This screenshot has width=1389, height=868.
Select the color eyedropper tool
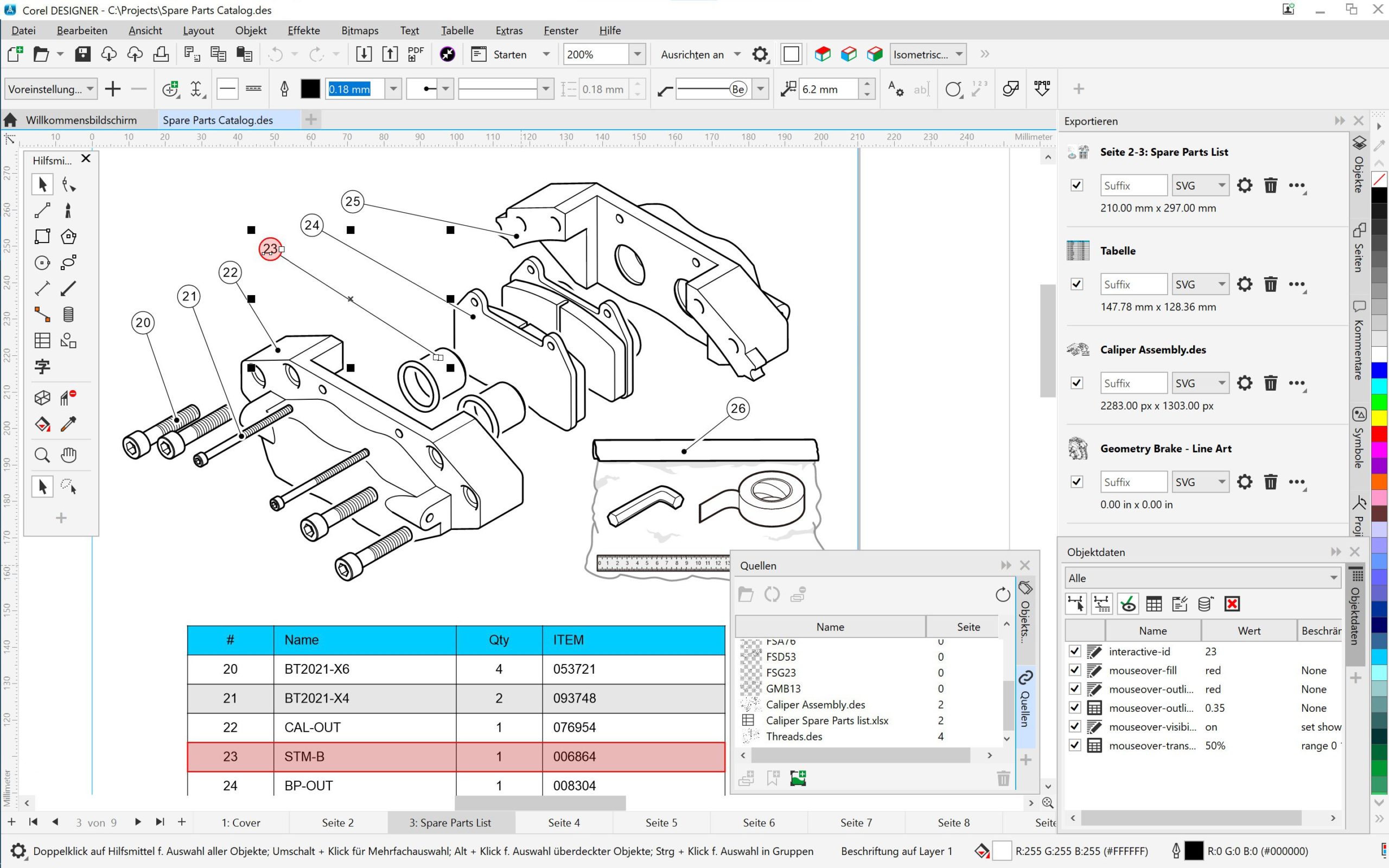click(69, 424)
